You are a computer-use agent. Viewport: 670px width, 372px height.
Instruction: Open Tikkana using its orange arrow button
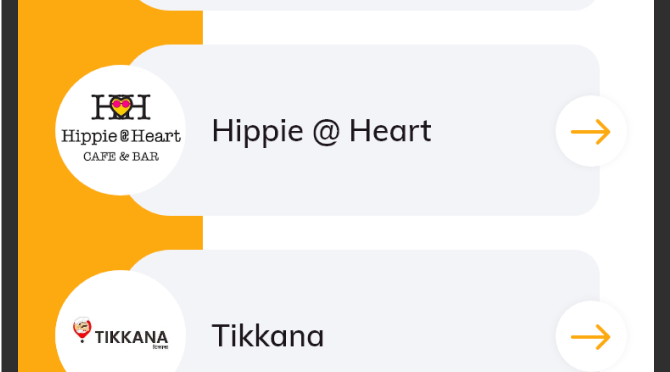point(591,337)
